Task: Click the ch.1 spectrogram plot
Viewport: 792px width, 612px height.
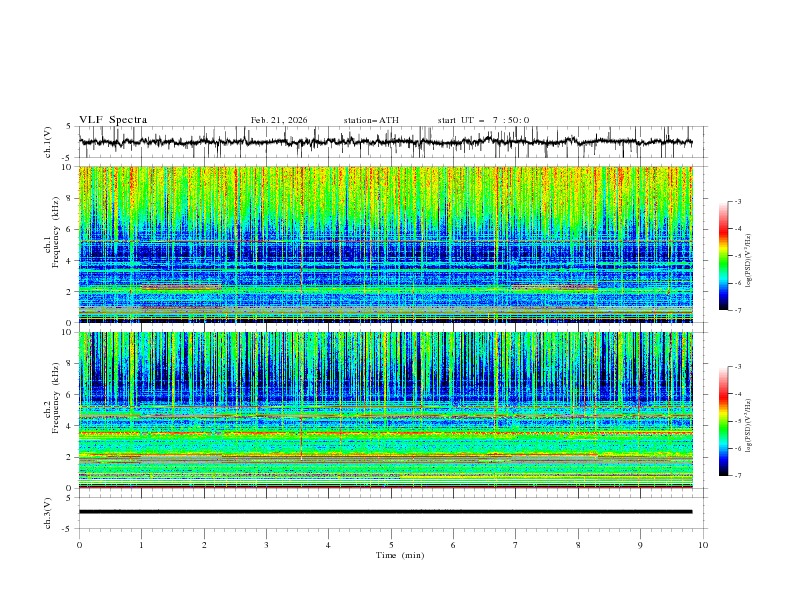Action: pos(386,244)
